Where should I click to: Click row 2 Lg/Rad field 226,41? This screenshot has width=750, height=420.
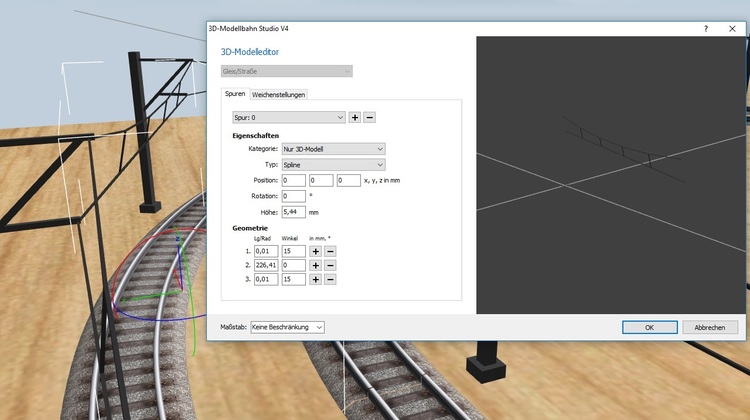pyautogui.click(x=266, y=265)
